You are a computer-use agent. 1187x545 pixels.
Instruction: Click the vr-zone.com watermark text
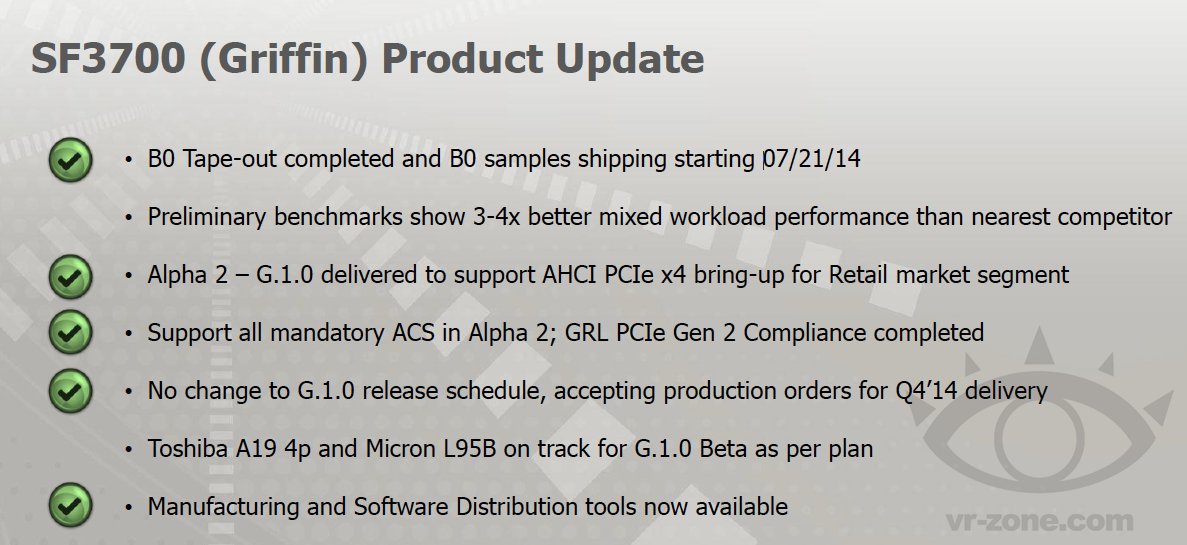1039,522
